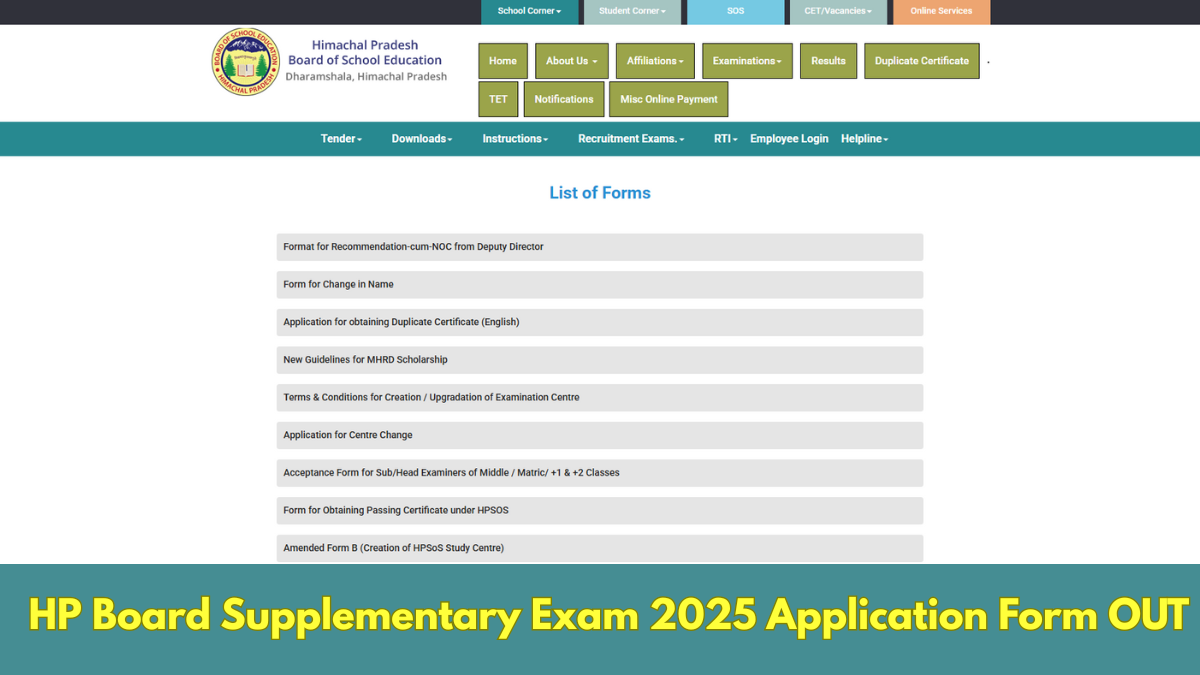1200x675 pixels.
Task: Expand the Instructions menu
Action: [515, 139]
